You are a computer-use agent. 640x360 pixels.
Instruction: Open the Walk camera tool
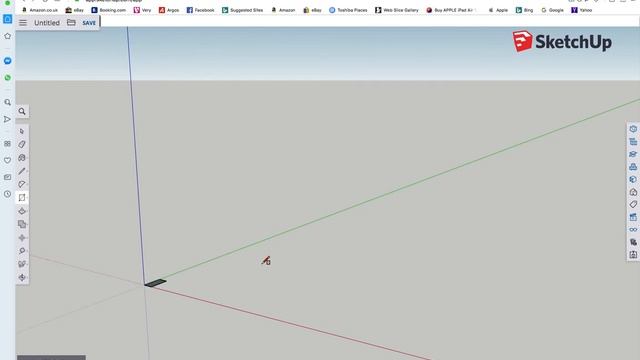22,264
